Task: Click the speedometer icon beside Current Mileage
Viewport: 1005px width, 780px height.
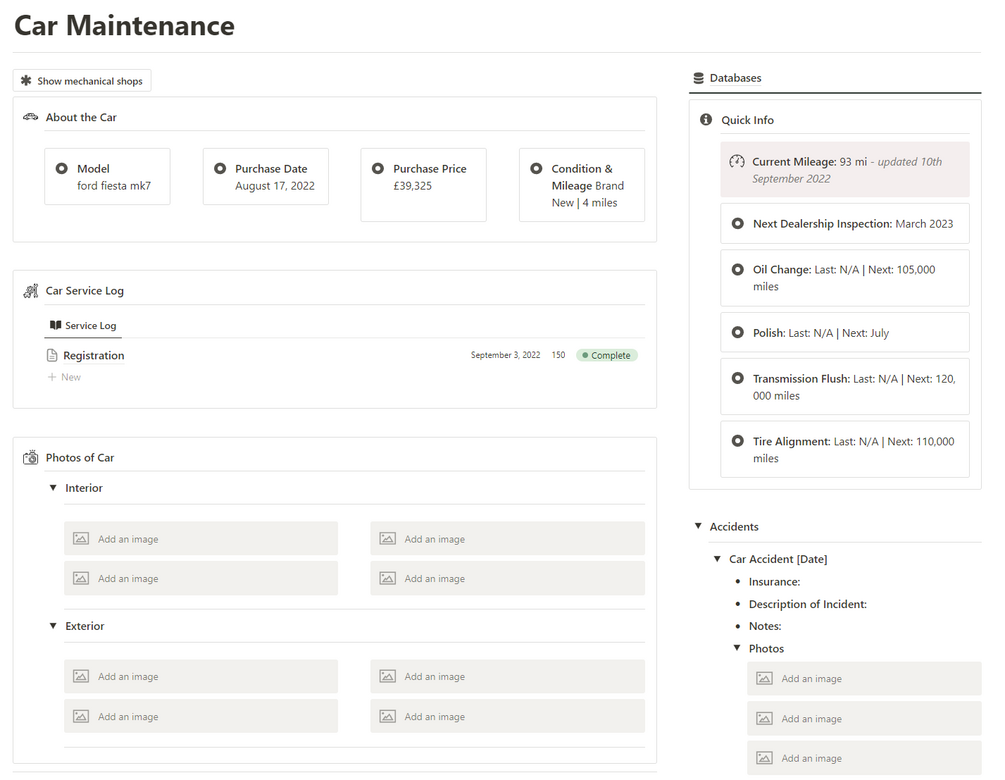Action: click(x=737, y=162)
